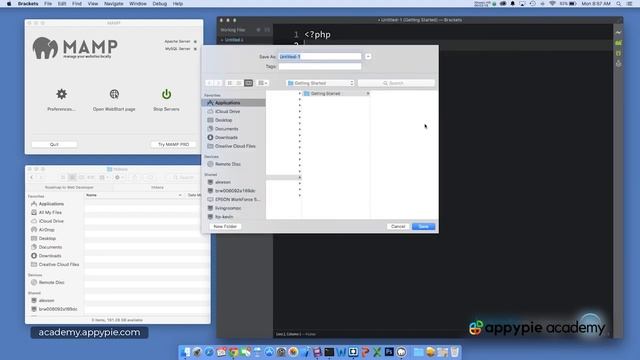Open arrange/group dropdown in save dialog toolbar
640x360 pixels.
point(263,83)
